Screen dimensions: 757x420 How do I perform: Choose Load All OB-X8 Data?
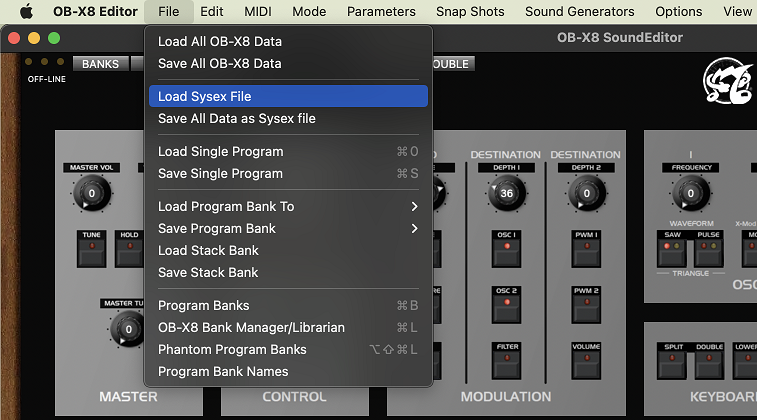pyautogui.click(x=288, y=42)
